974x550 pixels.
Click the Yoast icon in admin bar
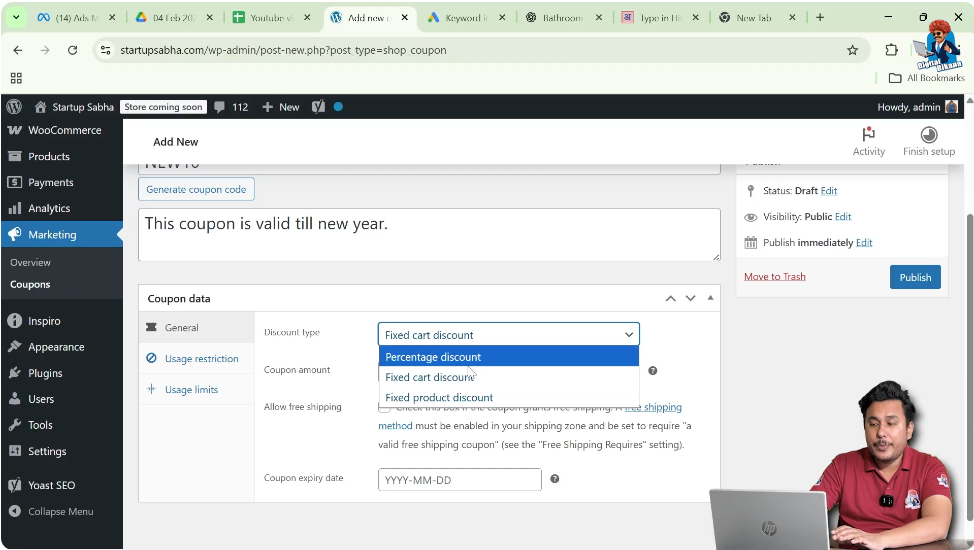(x=318, y=107)
